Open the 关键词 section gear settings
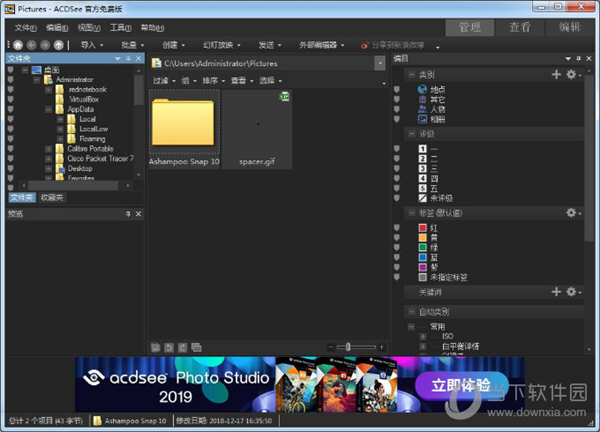 tap(573, 292)
